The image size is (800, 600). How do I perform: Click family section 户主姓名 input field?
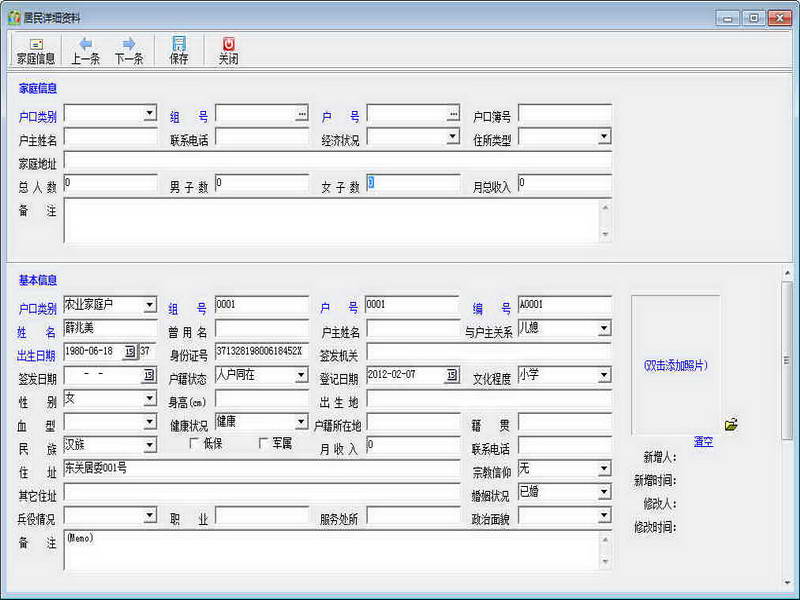pyautogui.click(x=111, y=137)
